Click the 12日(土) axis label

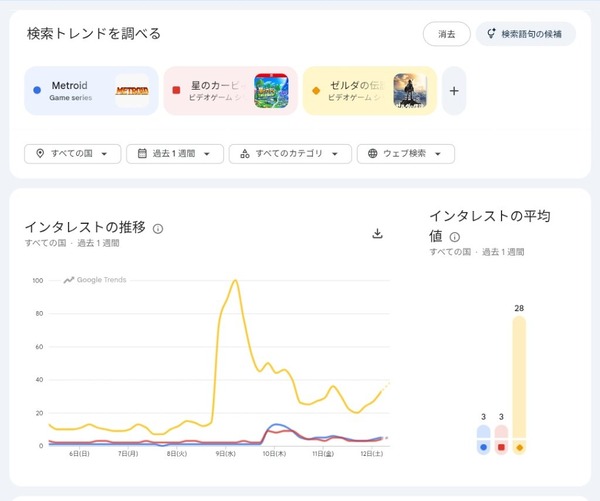point(372,454)
